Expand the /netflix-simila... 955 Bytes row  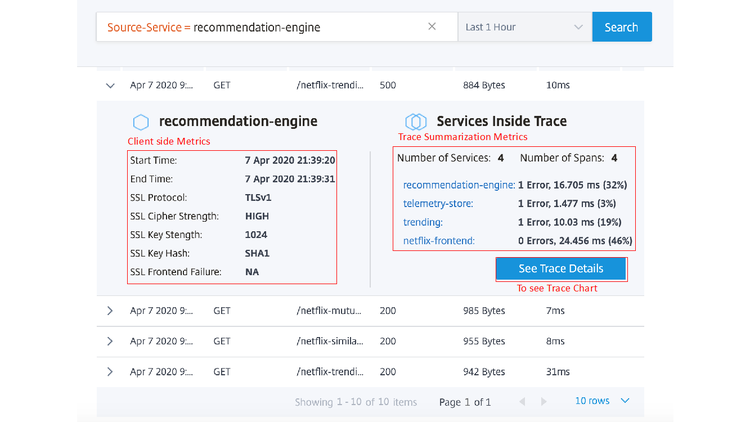click(x=110, y=341)
